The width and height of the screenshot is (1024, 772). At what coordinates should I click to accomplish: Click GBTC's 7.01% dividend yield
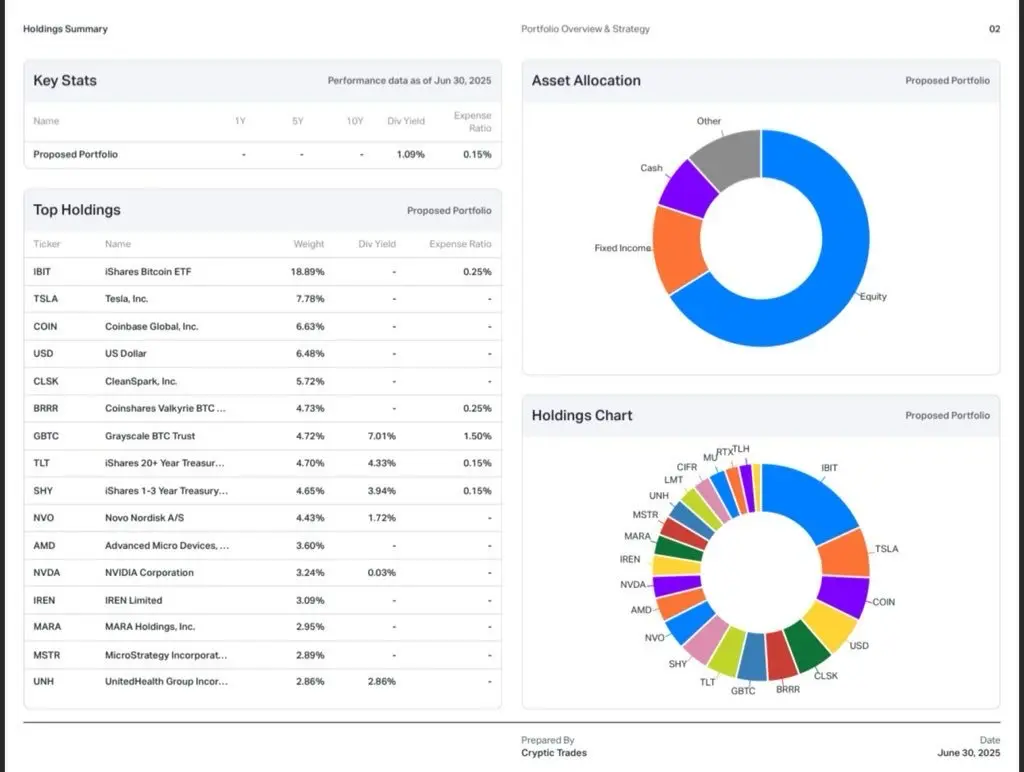381,436
